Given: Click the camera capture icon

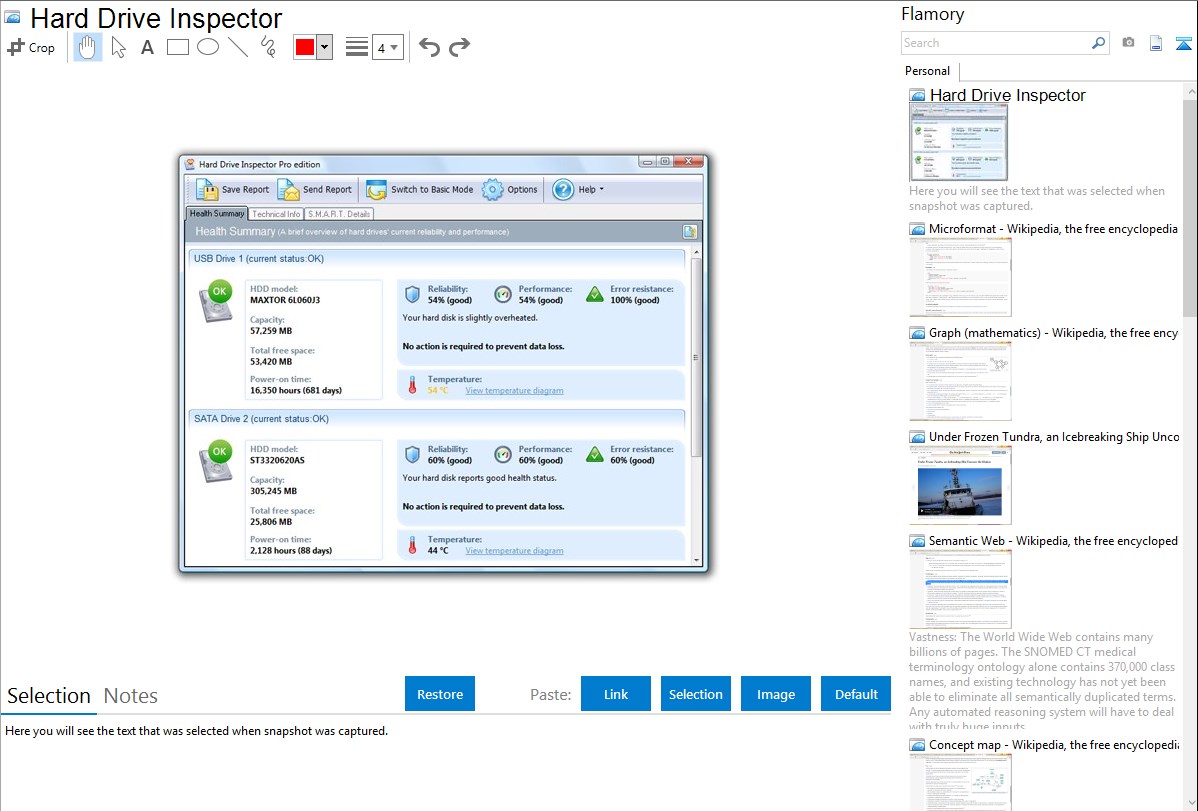Looking at the screenshot, I should pos(1128,43).
